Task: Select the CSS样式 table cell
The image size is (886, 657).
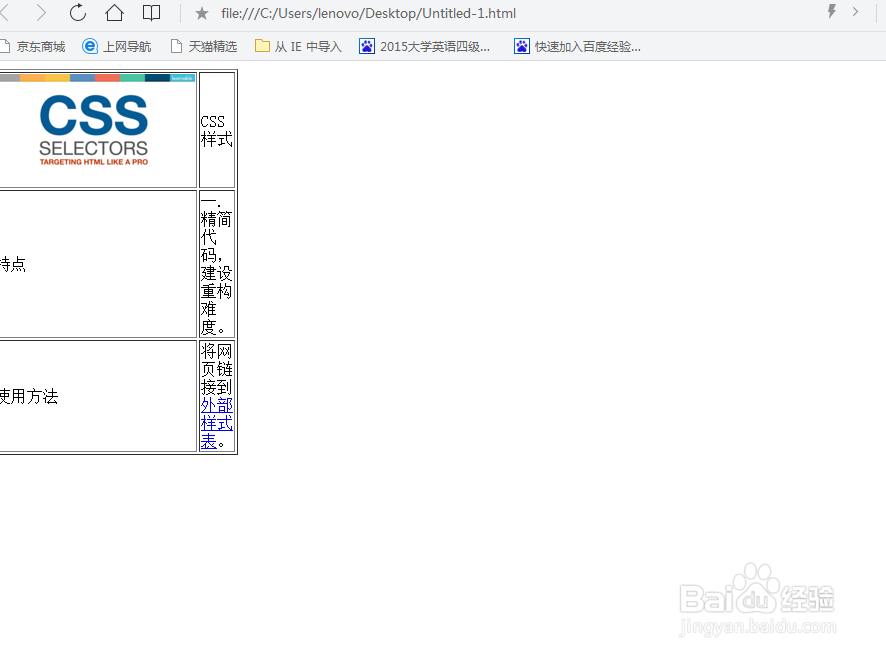Action: (x=216, y=130)
